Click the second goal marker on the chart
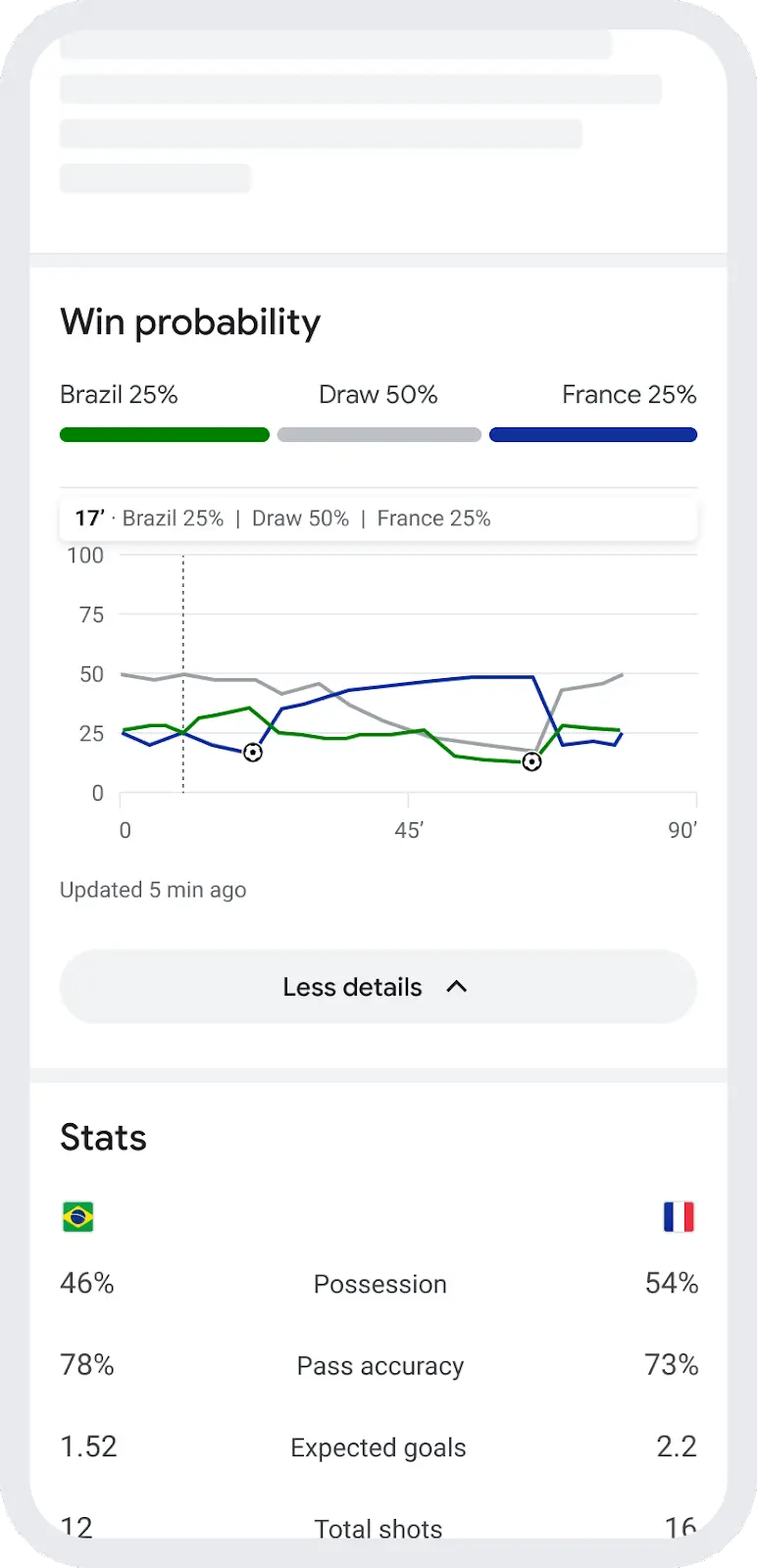Image resolution: width=757 pixels, height=1568 pixels. click(531, 761)
